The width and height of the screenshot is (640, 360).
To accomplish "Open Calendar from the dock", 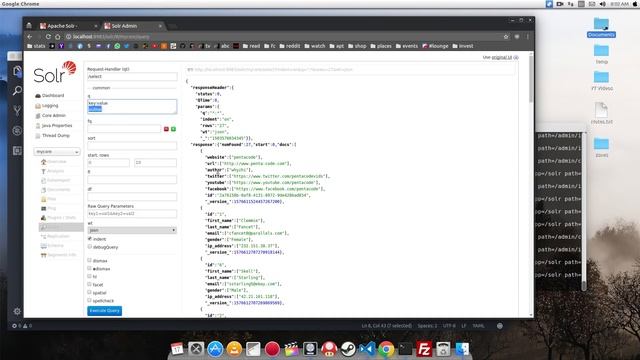I will click(177, 349).
